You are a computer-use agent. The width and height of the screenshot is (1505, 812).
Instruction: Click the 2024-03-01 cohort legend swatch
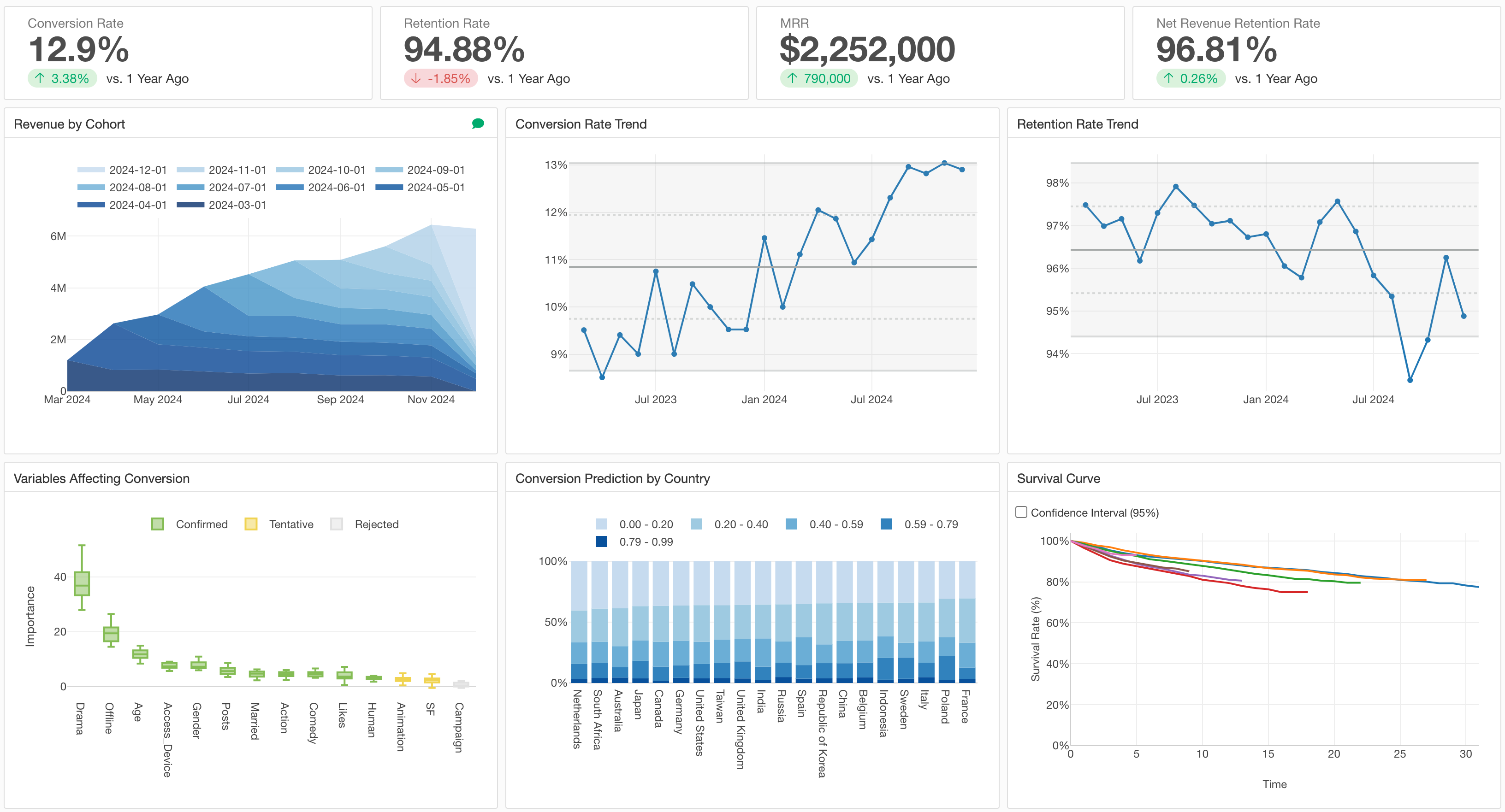[190, 205]
